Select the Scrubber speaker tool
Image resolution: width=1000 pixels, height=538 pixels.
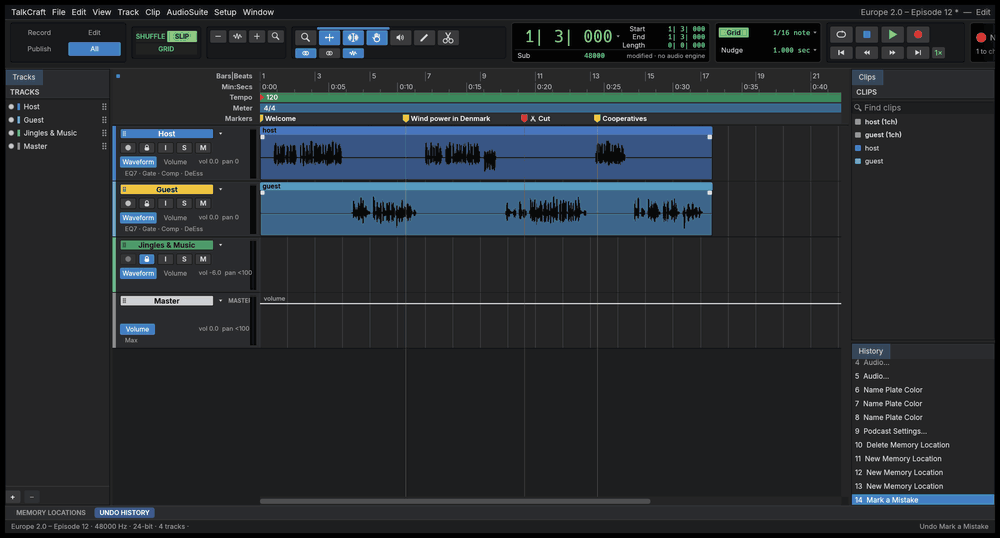coord(401,38)
